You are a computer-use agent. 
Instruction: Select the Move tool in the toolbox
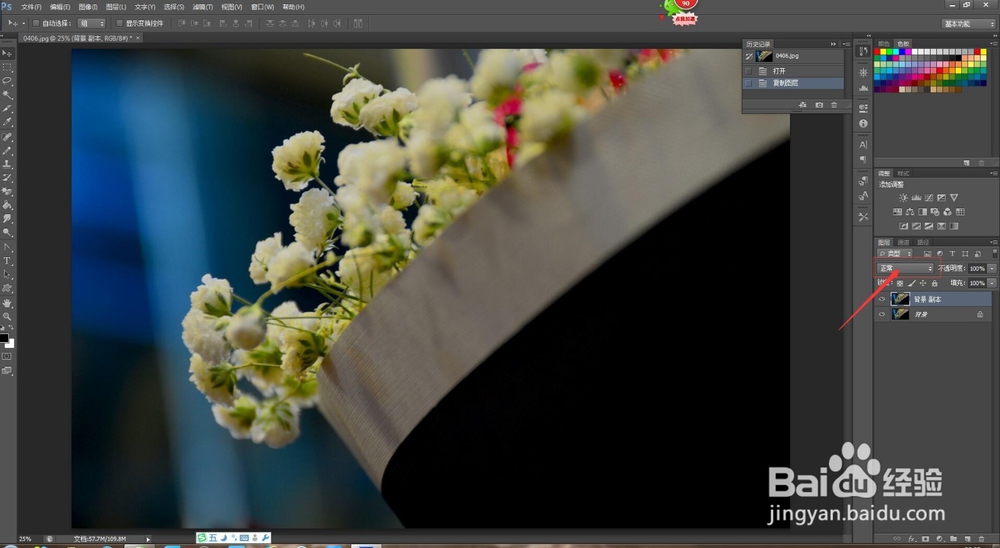[7, 54]
